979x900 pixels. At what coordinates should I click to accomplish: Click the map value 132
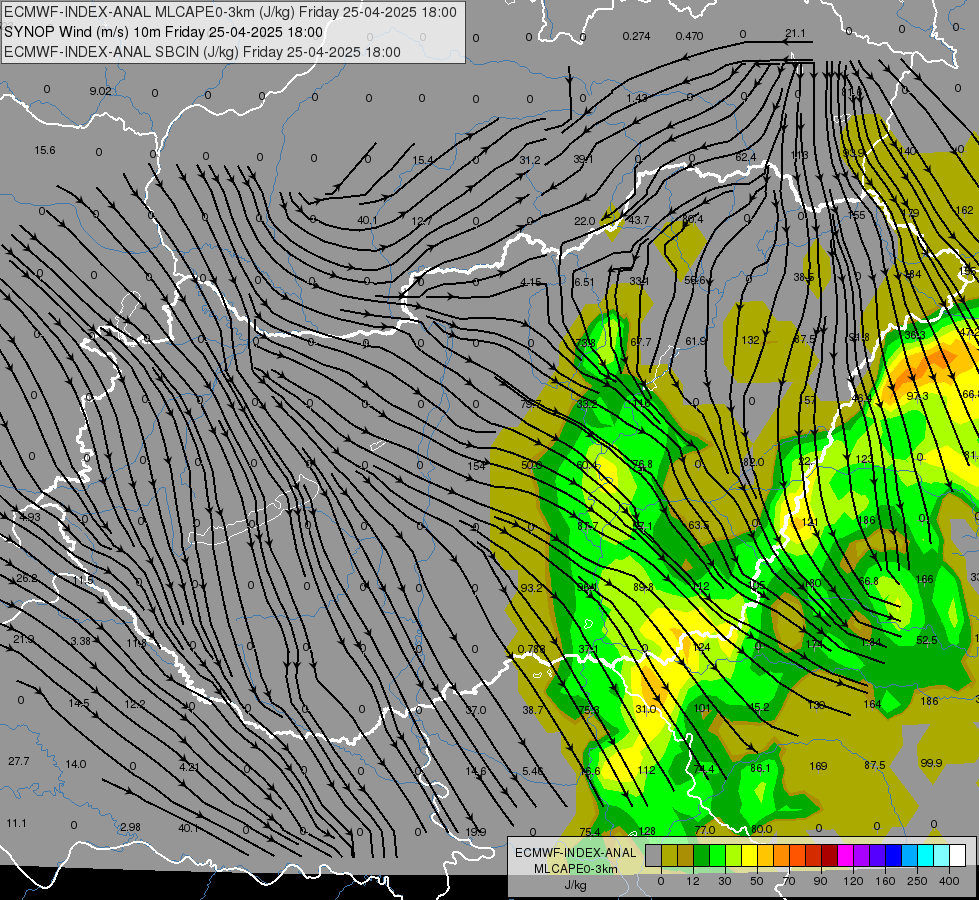tap(750, 340)
